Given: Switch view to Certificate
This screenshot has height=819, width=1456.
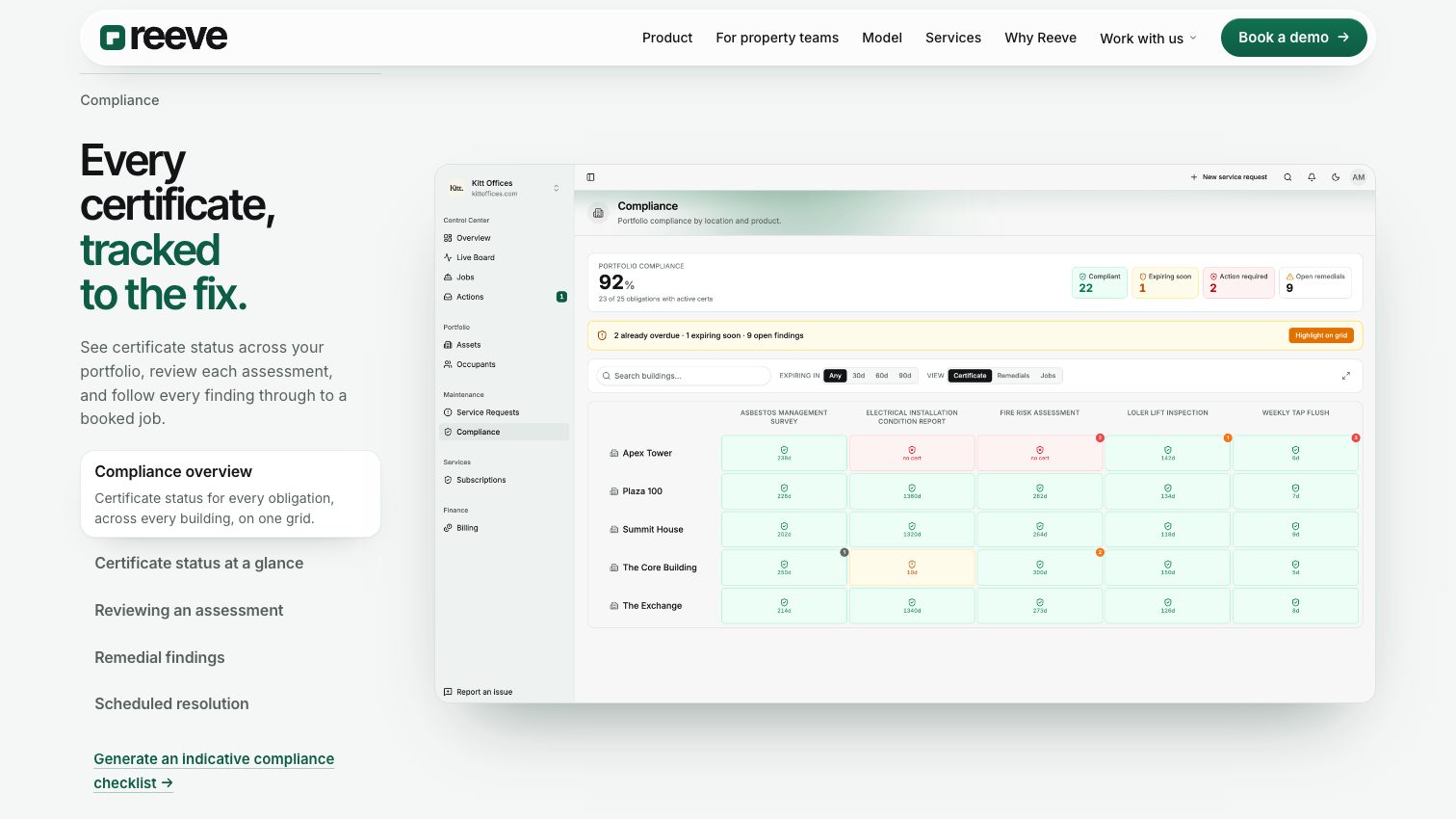Looking at the screenshot, I should [x=970, y=376].
